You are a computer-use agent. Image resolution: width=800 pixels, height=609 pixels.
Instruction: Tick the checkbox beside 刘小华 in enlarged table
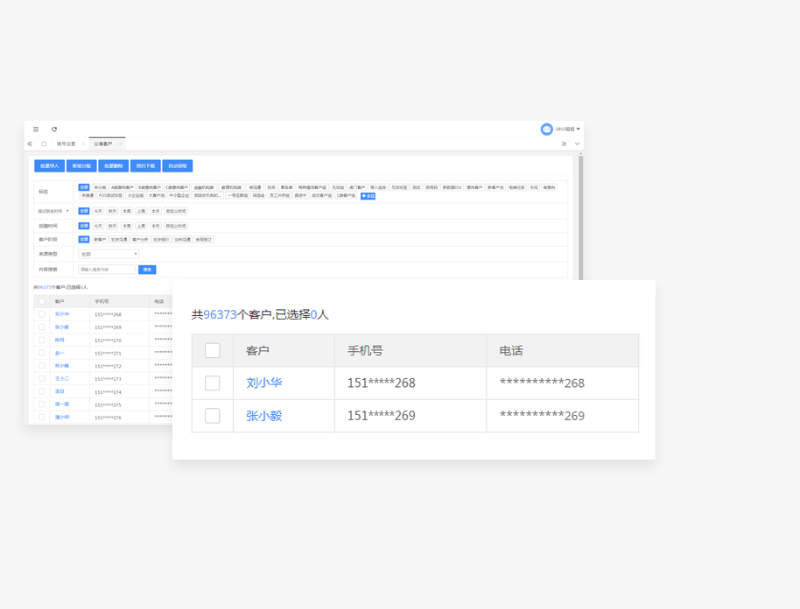pos(212,383)
